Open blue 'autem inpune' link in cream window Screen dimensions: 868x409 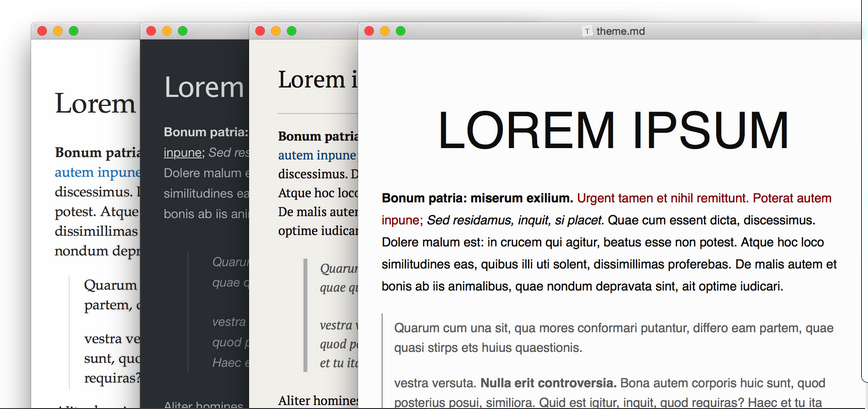click(318, 156)
